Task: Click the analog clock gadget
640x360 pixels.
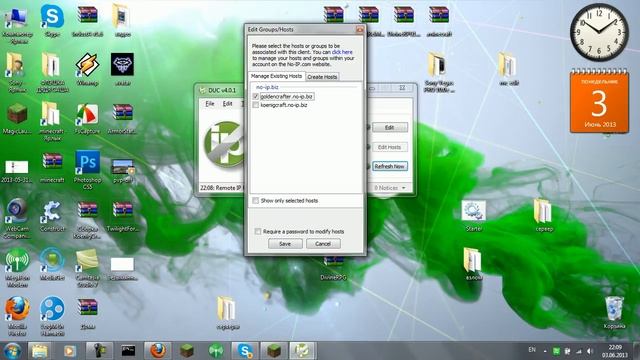Action: tap(599, 33)
